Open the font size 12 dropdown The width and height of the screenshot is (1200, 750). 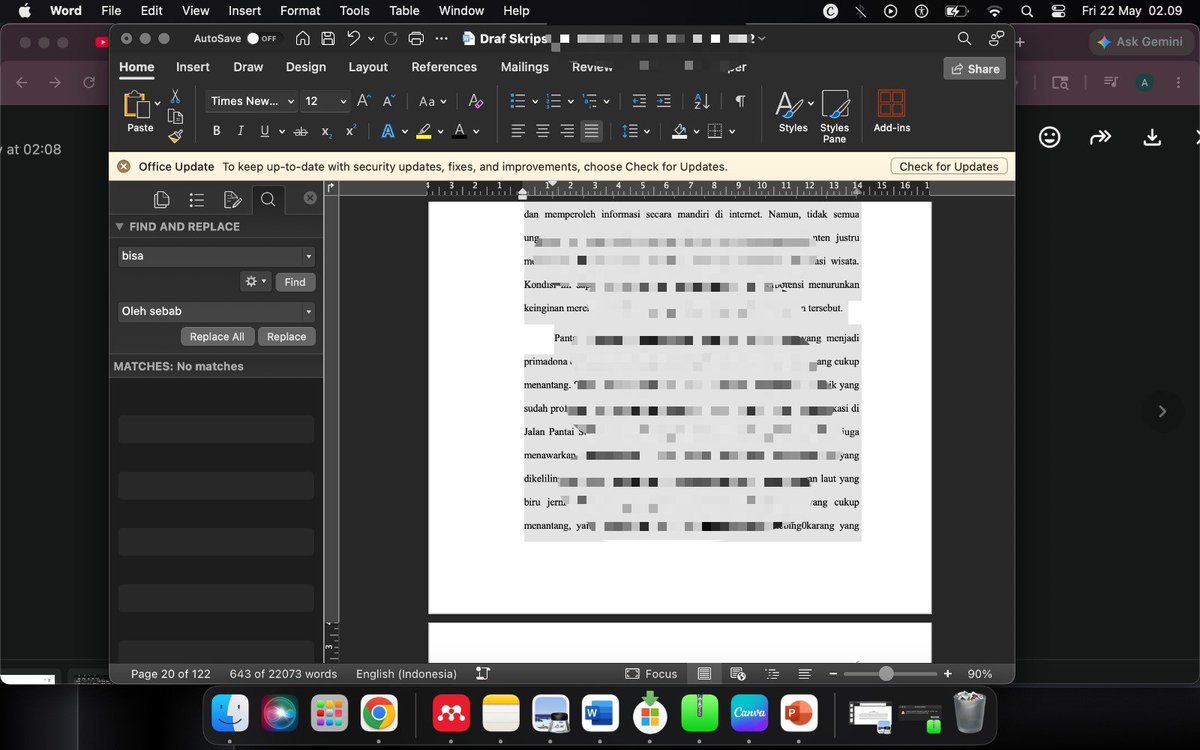(343, 101)
